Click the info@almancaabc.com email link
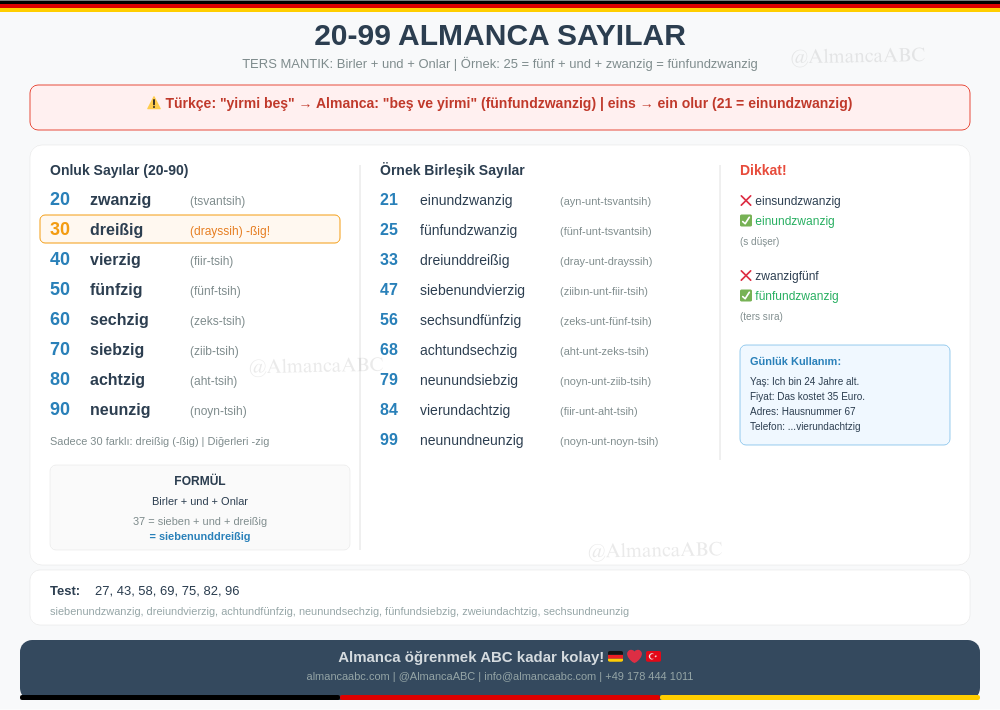Viewport: 1000px width, 710px height. pos(540,676)
